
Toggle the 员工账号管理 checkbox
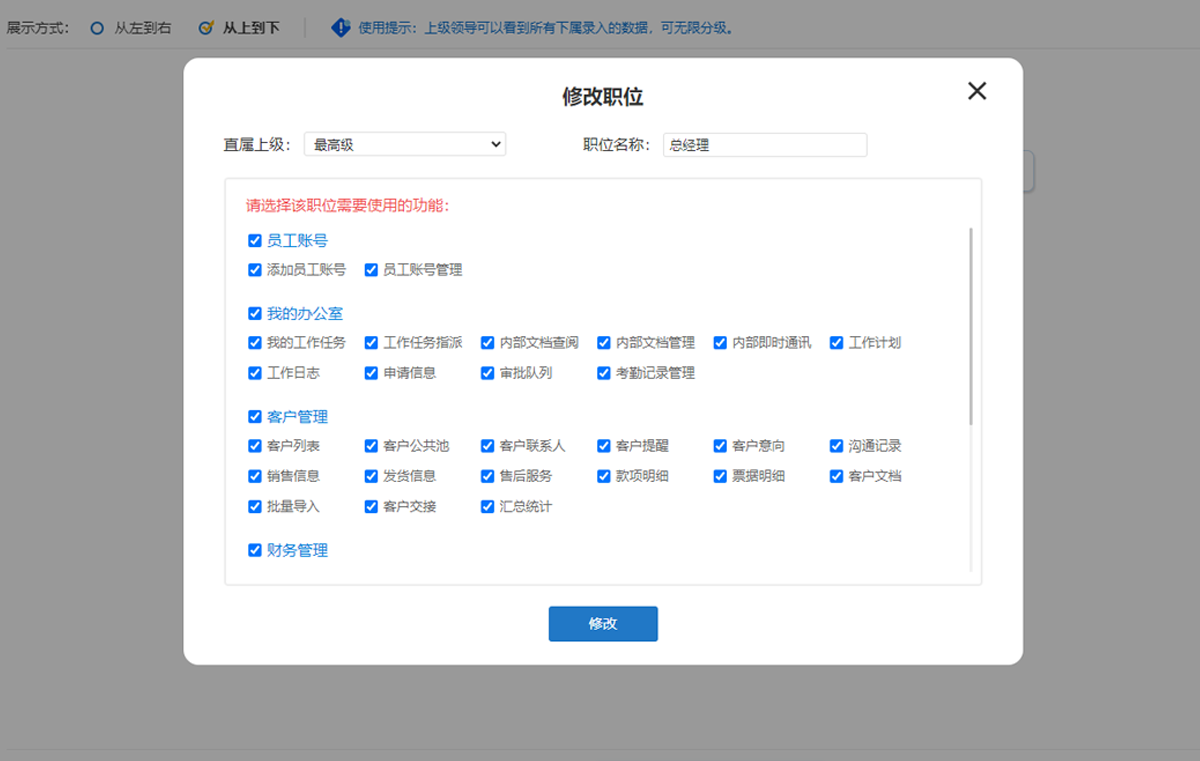click(371, 270)
